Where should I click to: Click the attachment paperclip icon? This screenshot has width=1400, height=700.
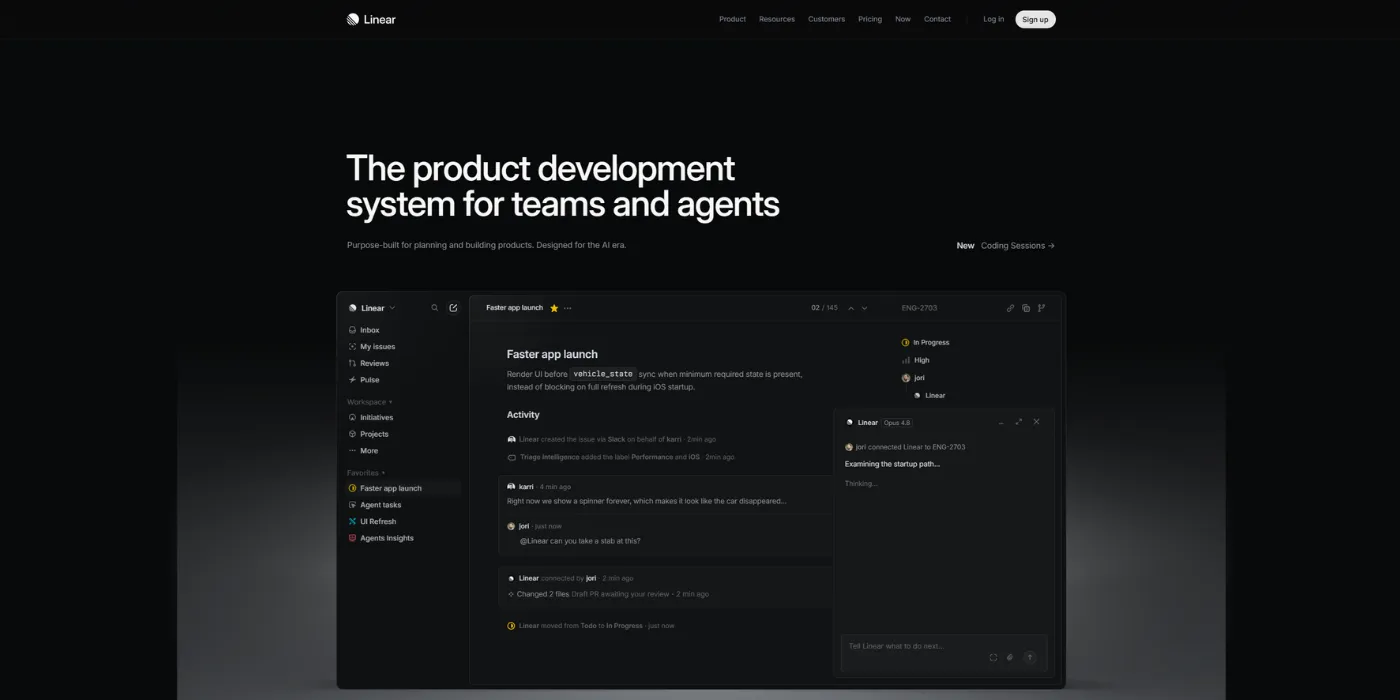[1010, 657]
